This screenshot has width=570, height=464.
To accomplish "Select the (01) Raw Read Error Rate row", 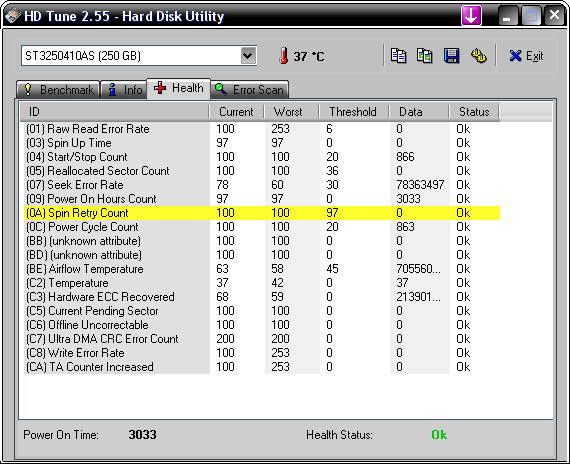I will click(262, 129).
